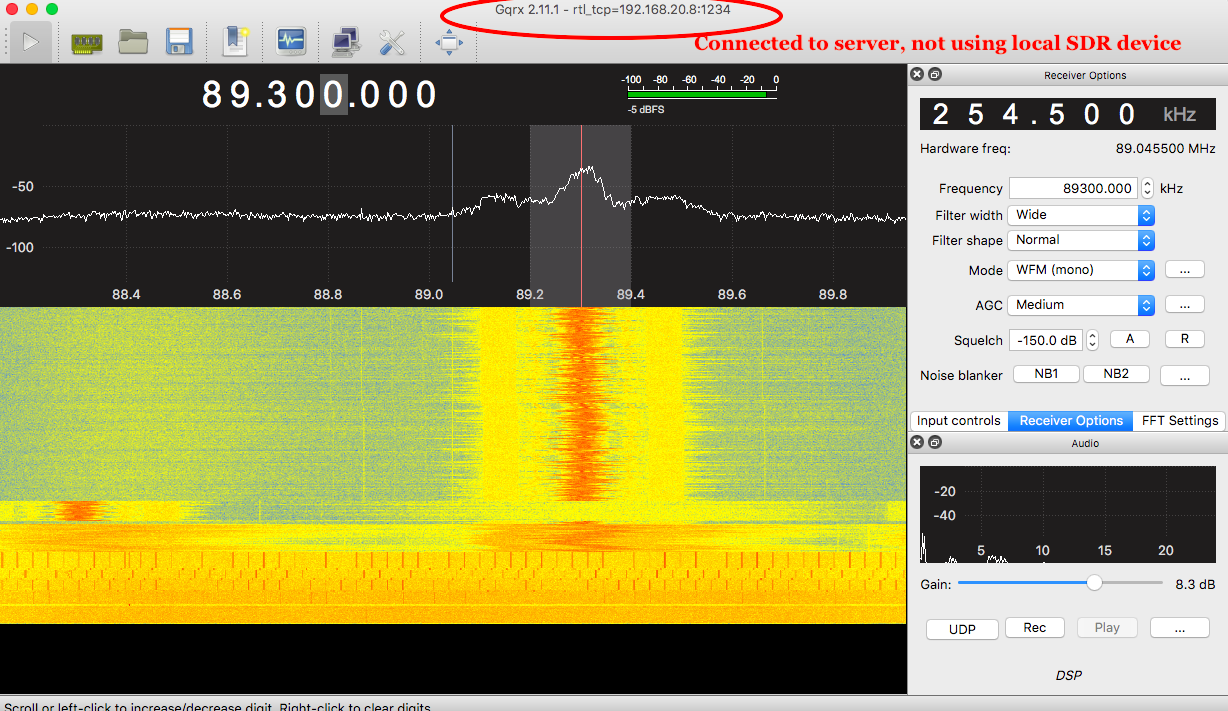
Task: Click the 89.8 frequency axis label
Action: click(x=833, y=294)
